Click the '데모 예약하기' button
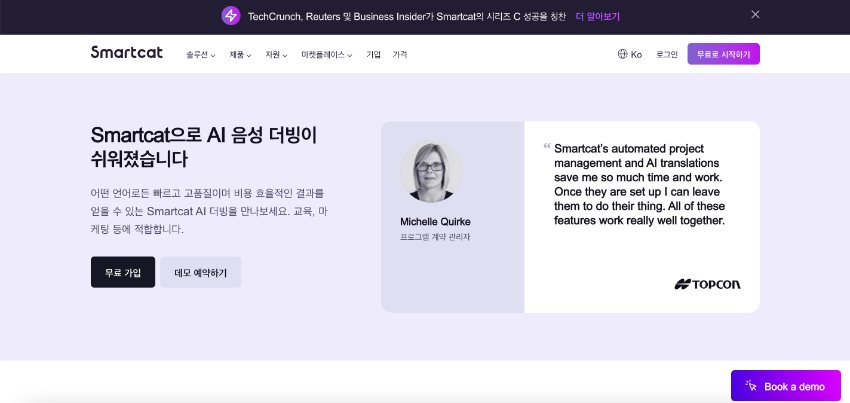 tap(201, 272)
